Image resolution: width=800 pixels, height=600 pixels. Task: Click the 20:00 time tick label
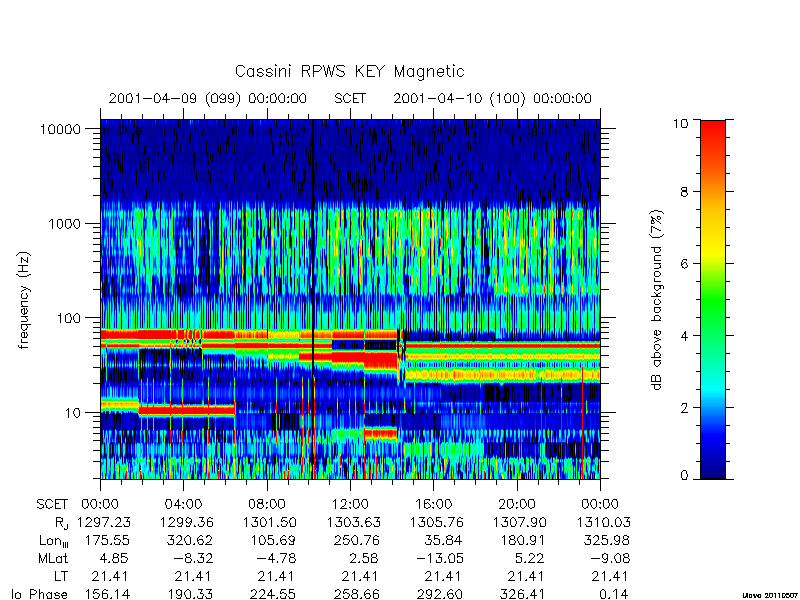point(517,505)
